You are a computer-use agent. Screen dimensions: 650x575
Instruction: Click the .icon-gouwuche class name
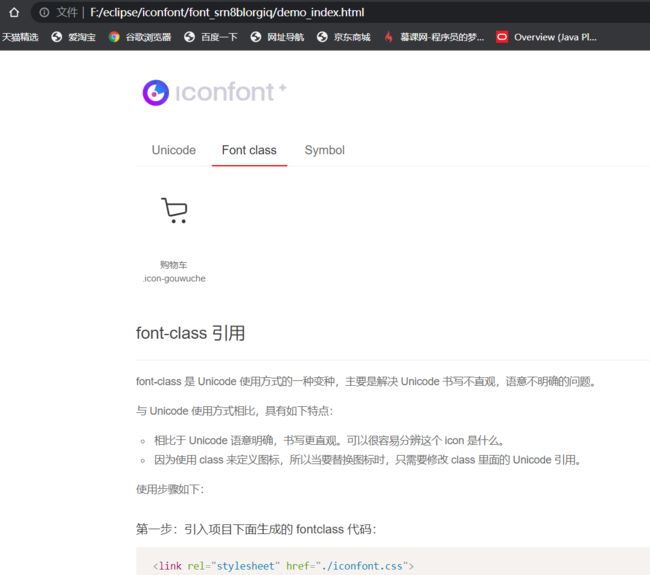(175, 278)
